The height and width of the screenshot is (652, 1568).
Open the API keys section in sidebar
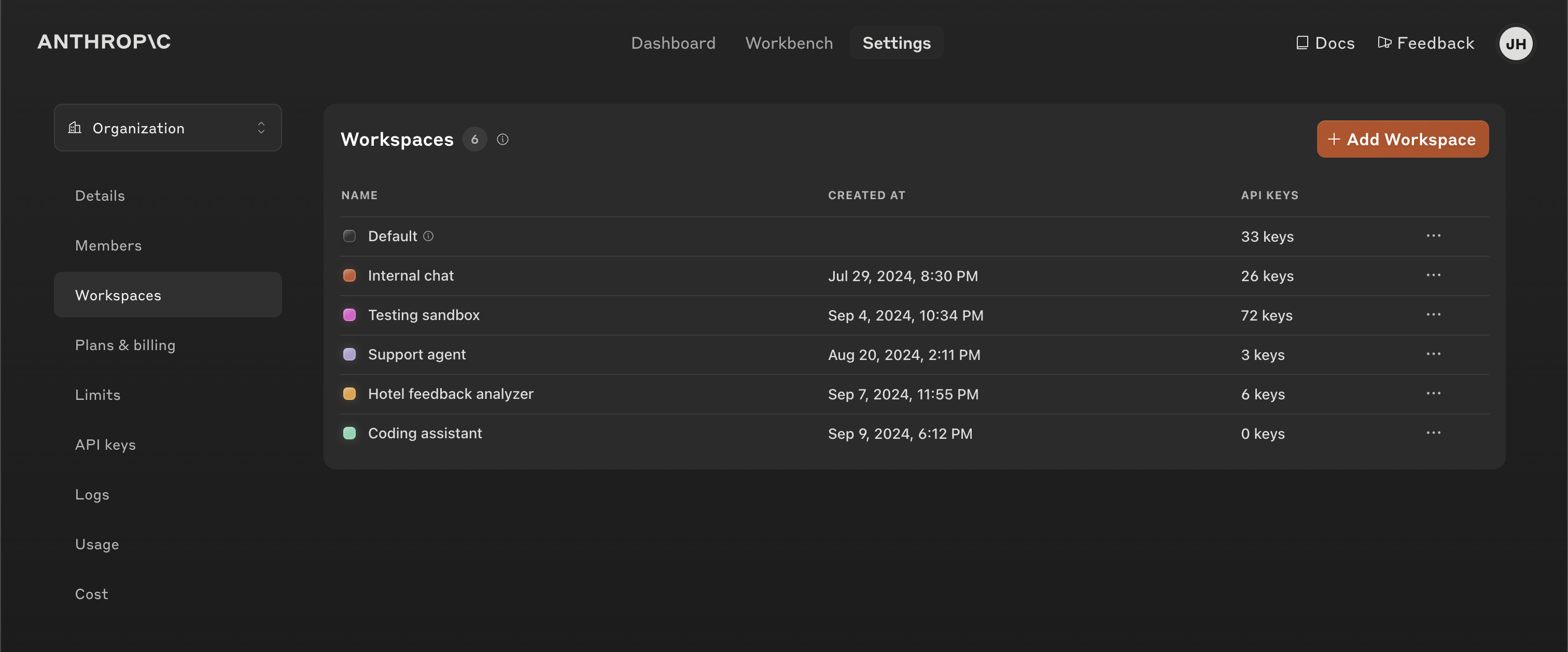105,445
